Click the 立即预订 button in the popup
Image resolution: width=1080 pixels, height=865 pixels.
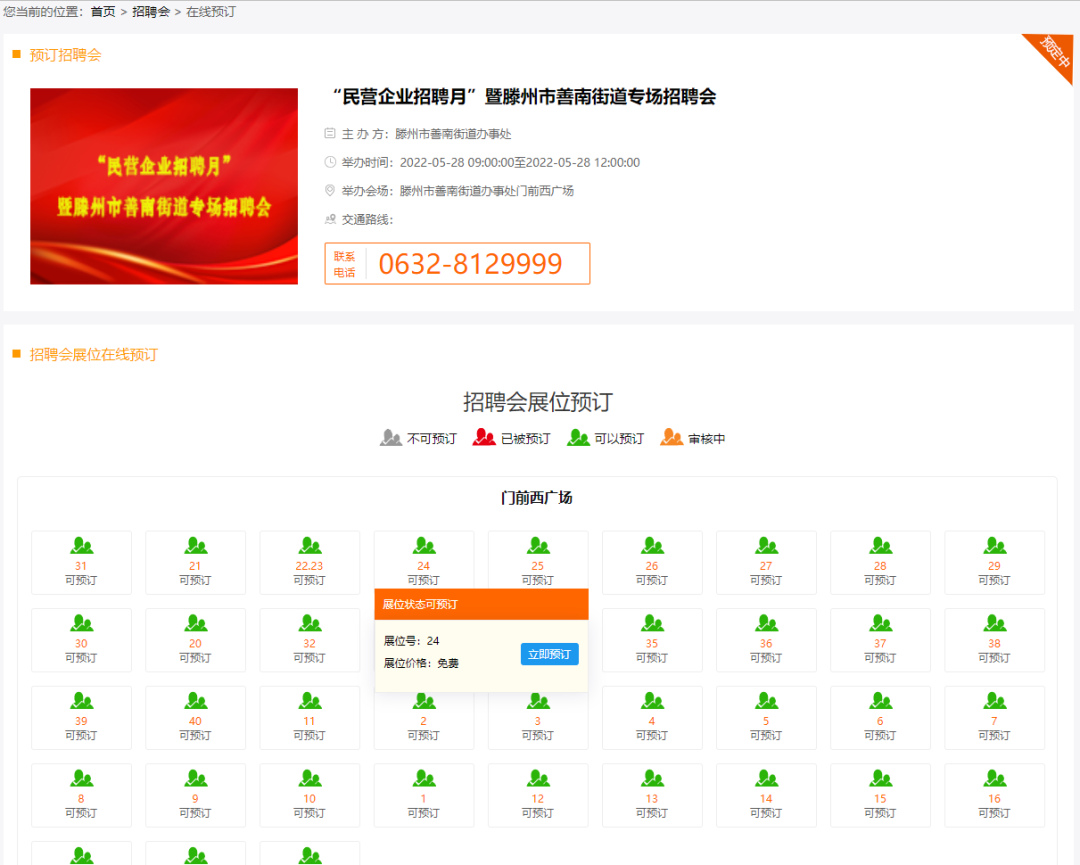coord(549,654)
